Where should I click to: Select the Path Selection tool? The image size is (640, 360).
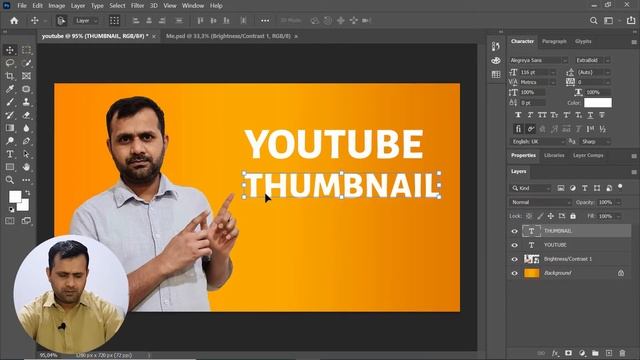(26, 154)
